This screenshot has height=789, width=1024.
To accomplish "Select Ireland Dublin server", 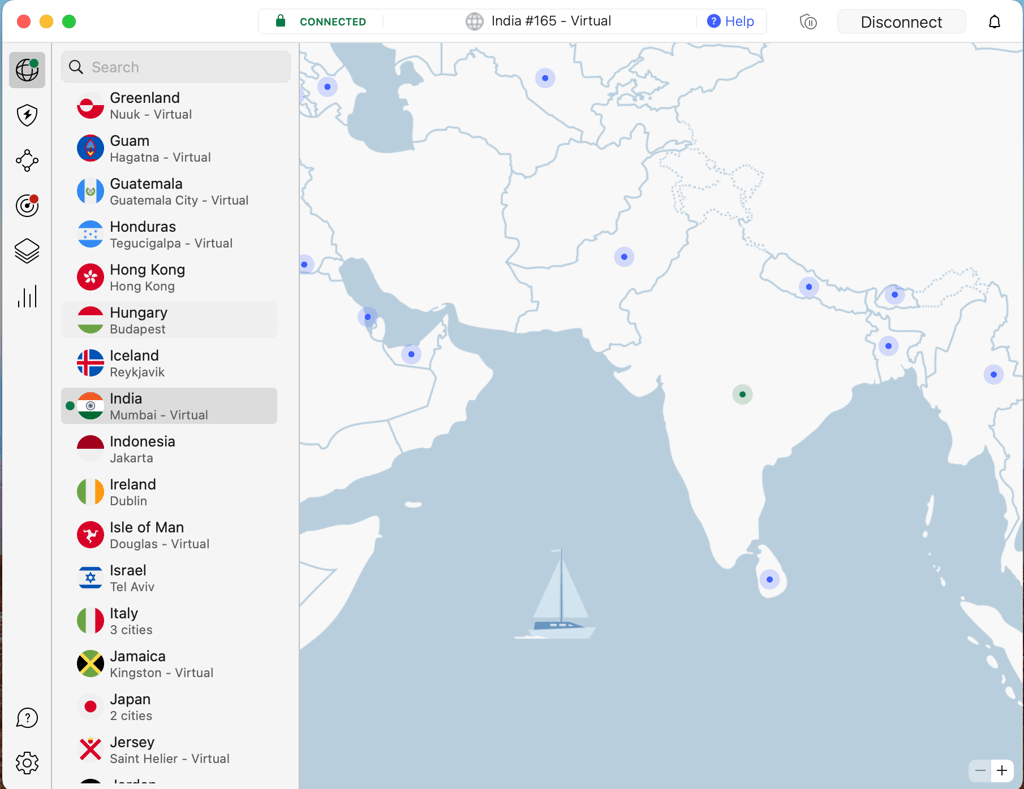I will tap(169, 492).
